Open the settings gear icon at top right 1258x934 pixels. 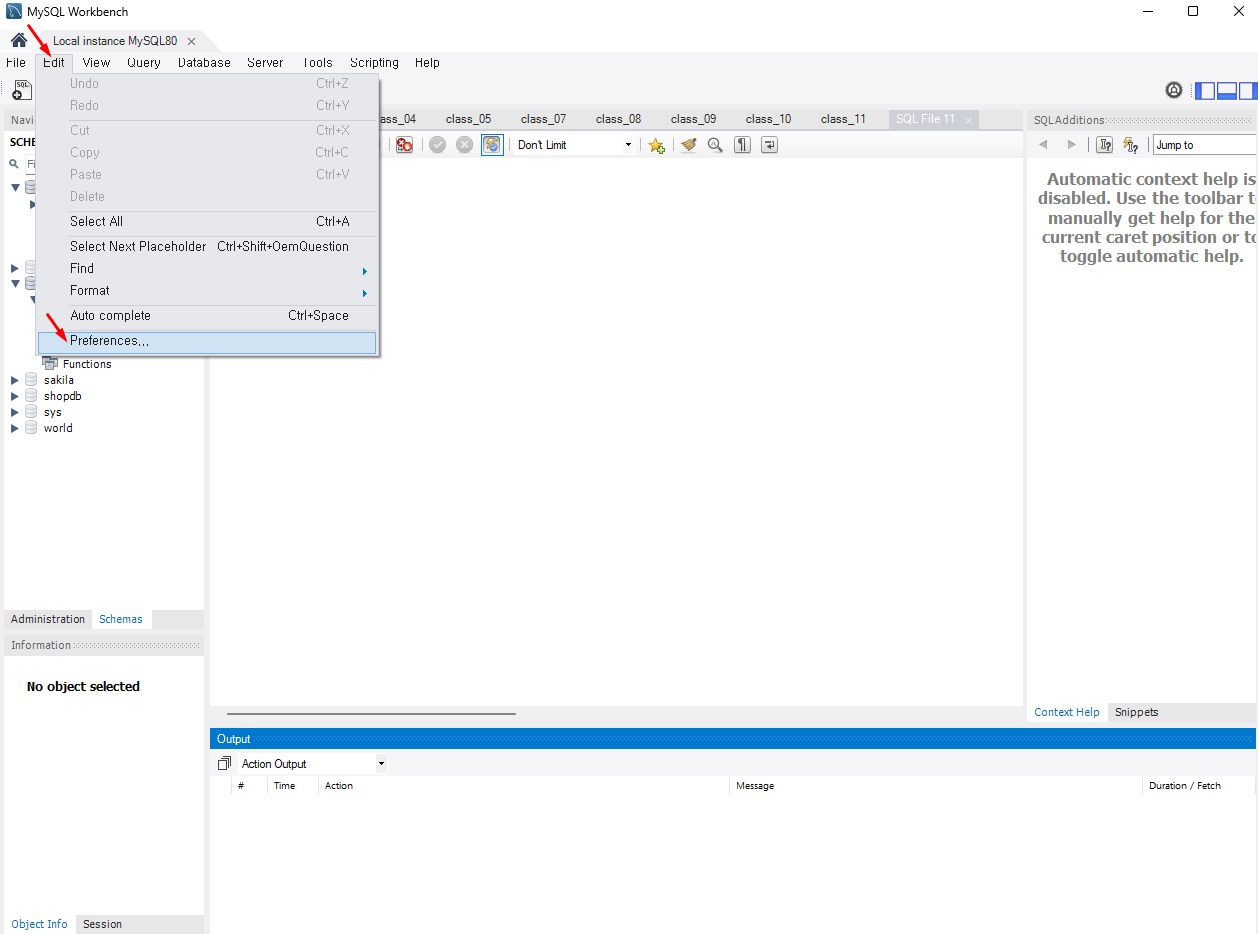click(1174, 90)
